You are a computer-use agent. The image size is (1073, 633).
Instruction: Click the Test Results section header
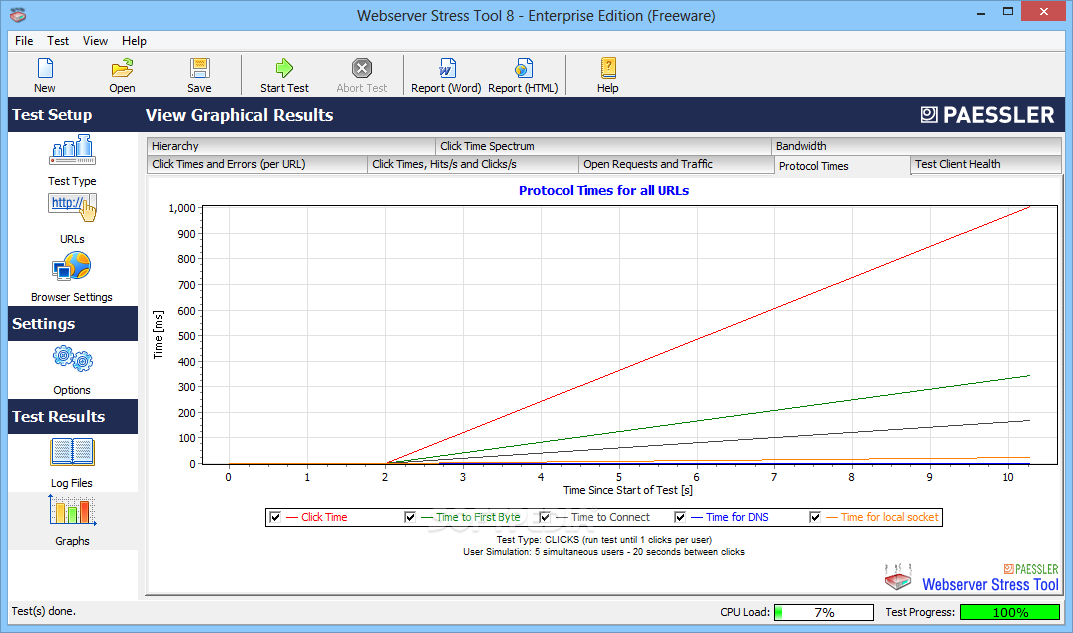[x=73, y=417]
